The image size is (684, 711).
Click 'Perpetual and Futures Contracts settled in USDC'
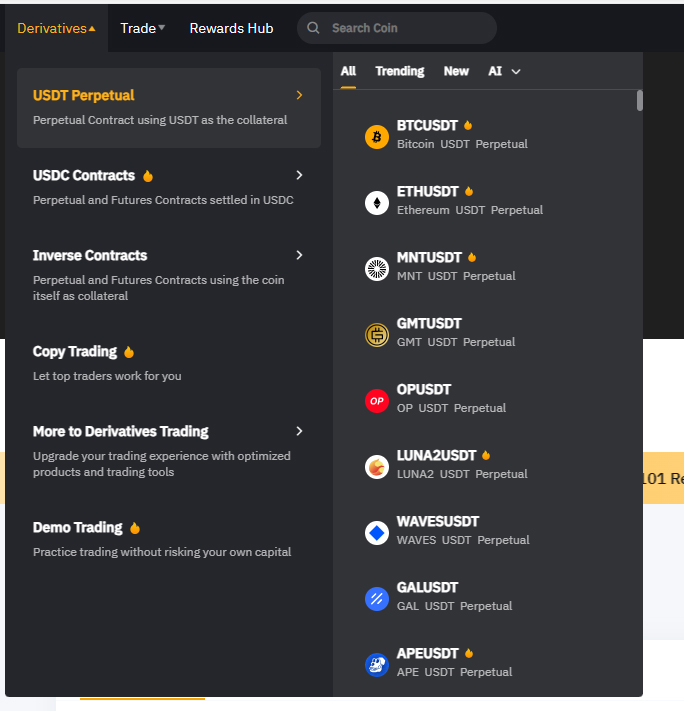[x=163, y=200]
